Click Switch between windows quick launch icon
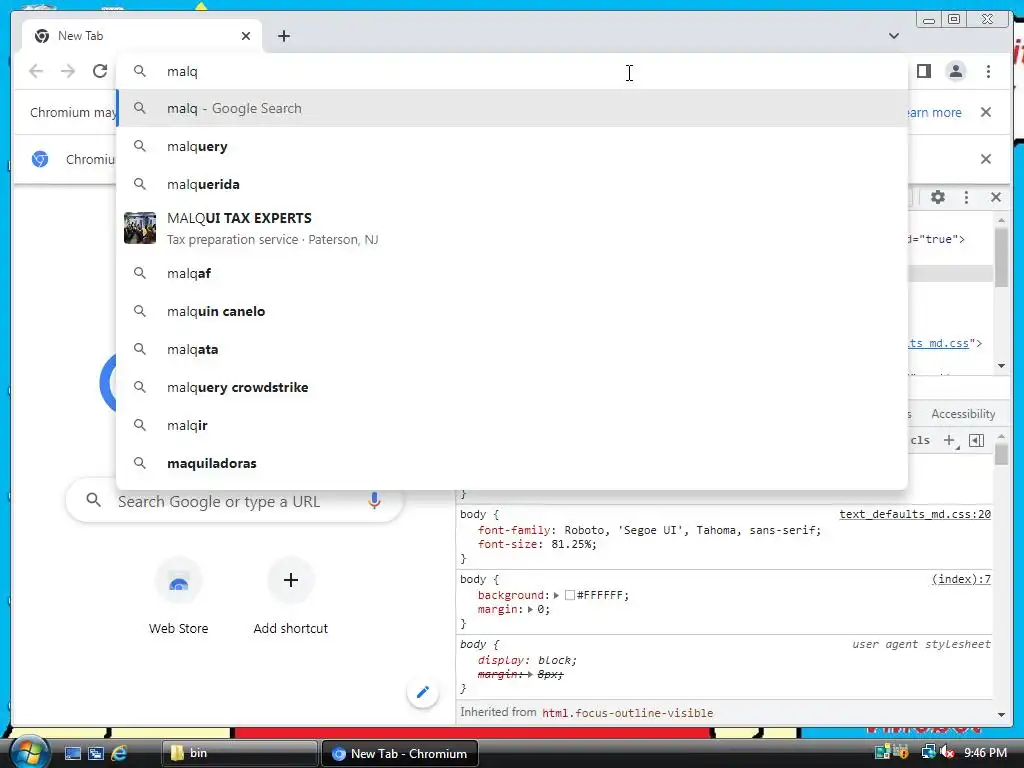This screenshot has height=768, width=1024. click(x=96, y=754)
